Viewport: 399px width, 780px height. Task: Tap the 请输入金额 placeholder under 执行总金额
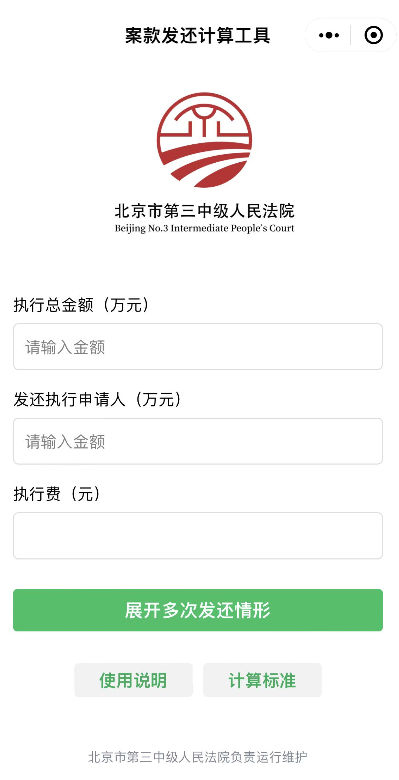(x=65, y=347)
